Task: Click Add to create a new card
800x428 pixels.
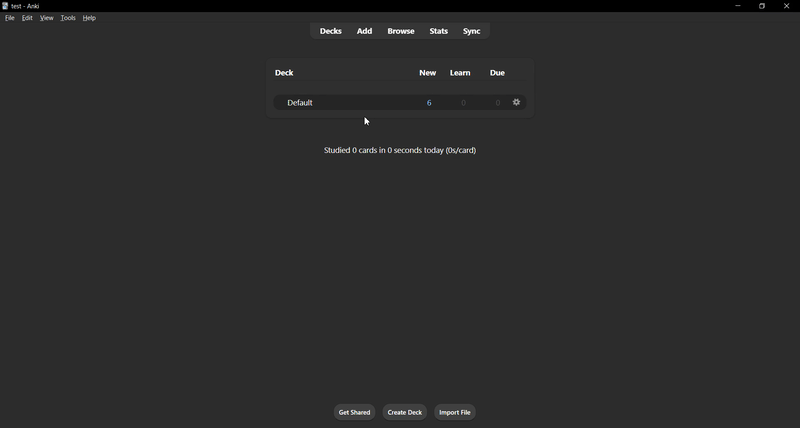Action: pos(364,31)
